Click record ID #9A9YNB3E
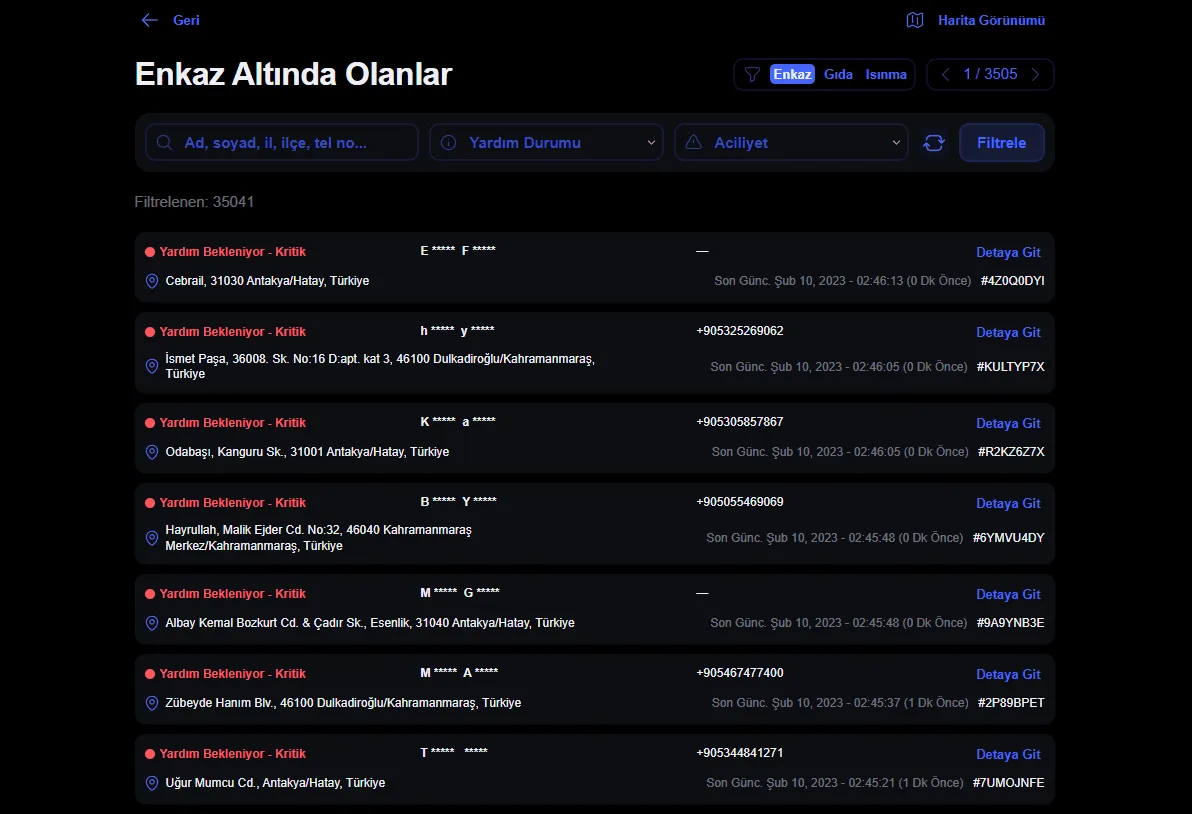The height and width of the screenshot is (814, 1192). 1010,623
